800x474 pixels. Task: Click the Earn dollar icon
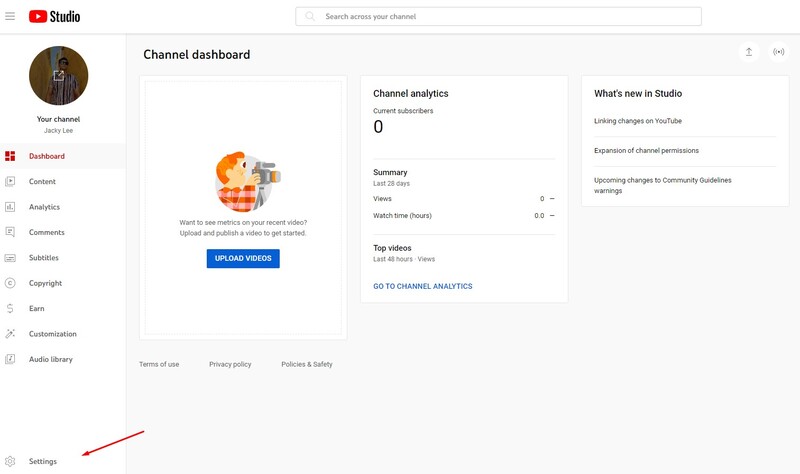coord(10,308)
